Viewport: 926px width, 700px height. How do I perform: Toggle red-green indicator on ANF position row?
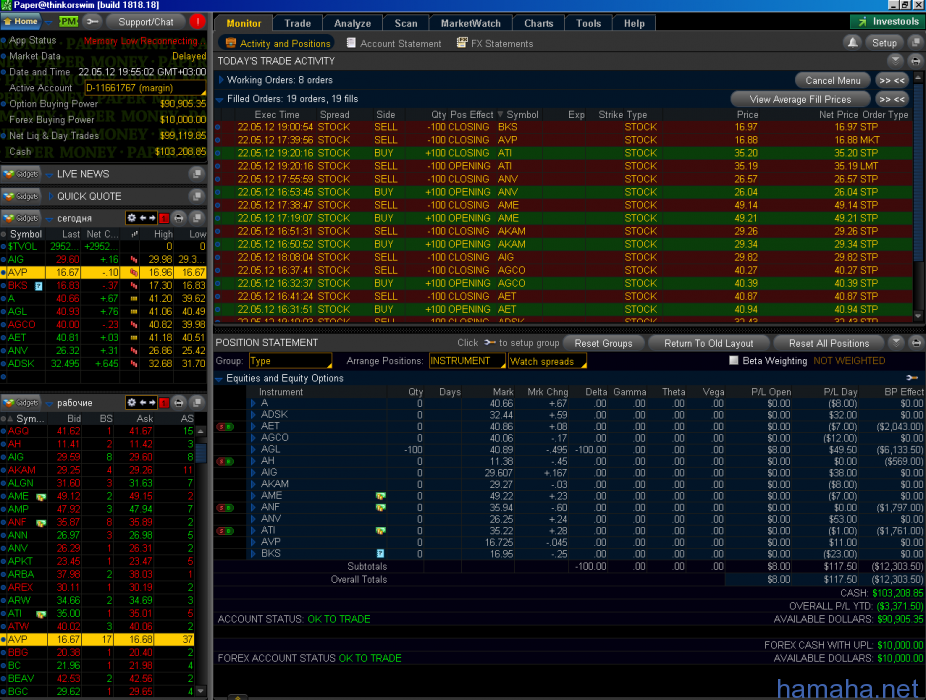[226, 507]
